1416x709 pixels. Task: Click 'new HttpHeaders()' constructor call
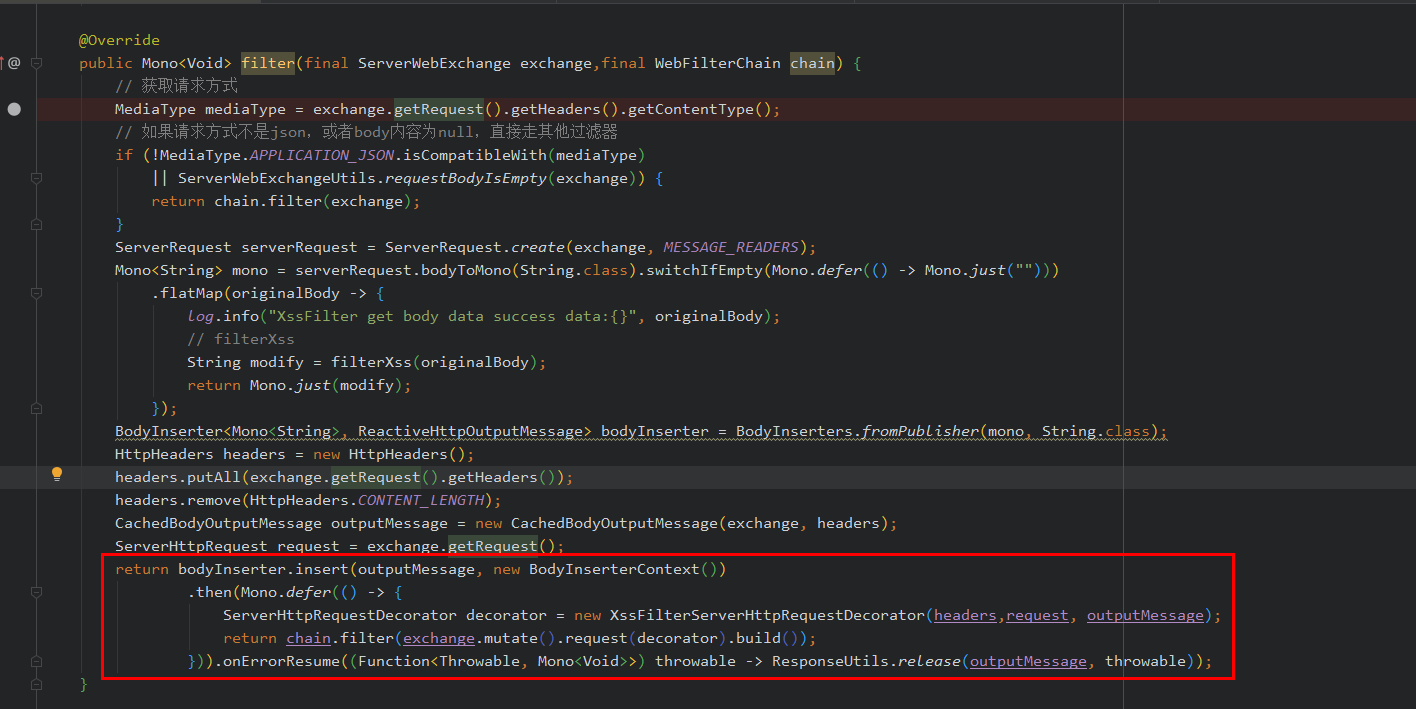pos(389,454)
